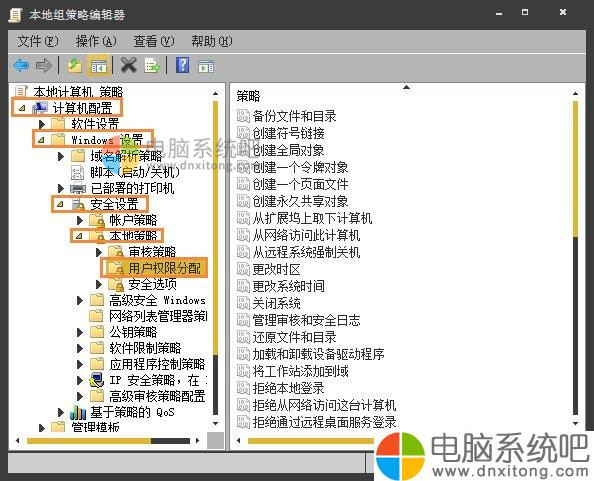The image size is (594, 481).
Task: Expand the 应用程序控制策略 node
Action: (x=80, y=364)
